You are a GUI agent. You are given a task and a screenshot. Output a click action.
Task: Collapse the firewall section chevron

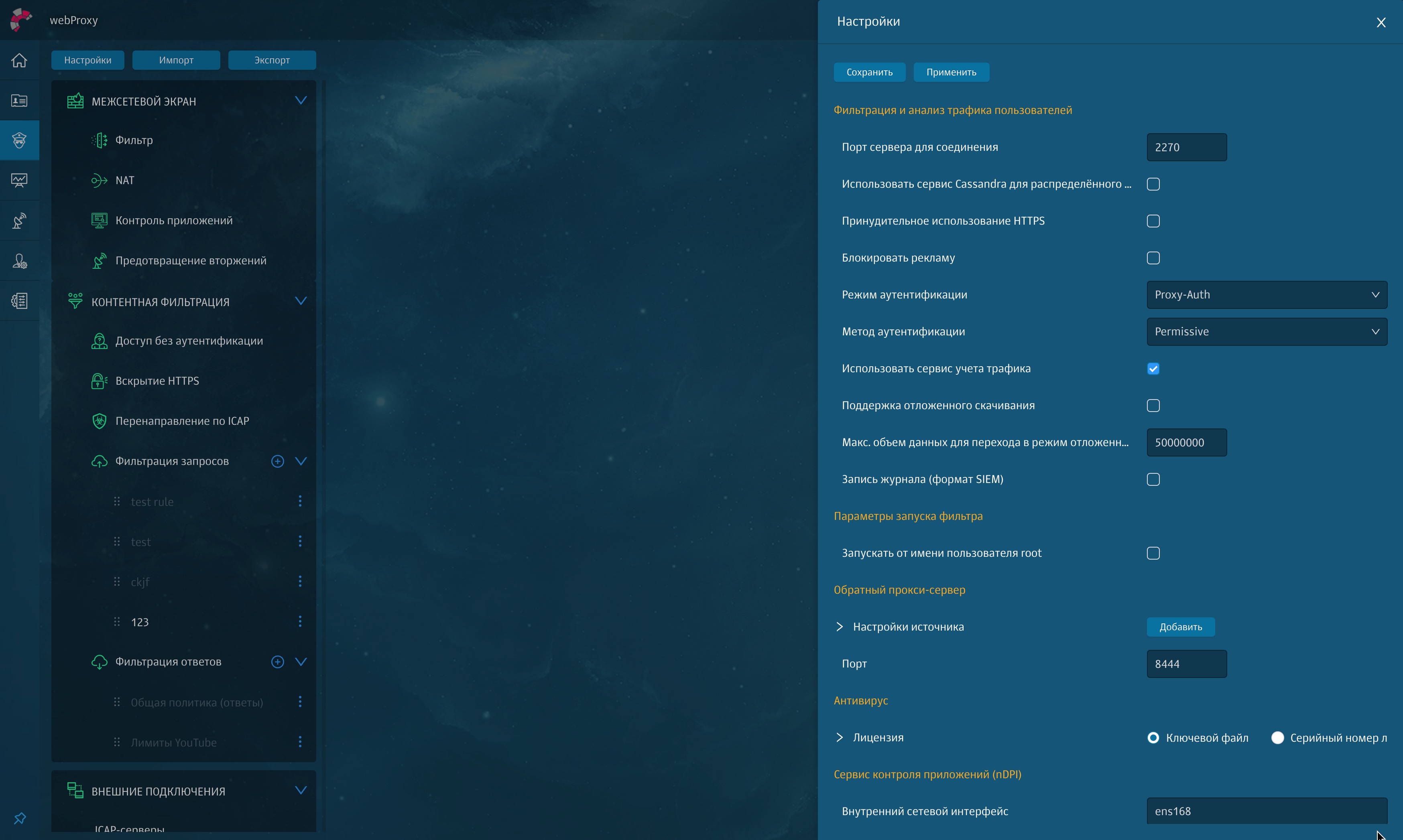click(x=301, y=101)
